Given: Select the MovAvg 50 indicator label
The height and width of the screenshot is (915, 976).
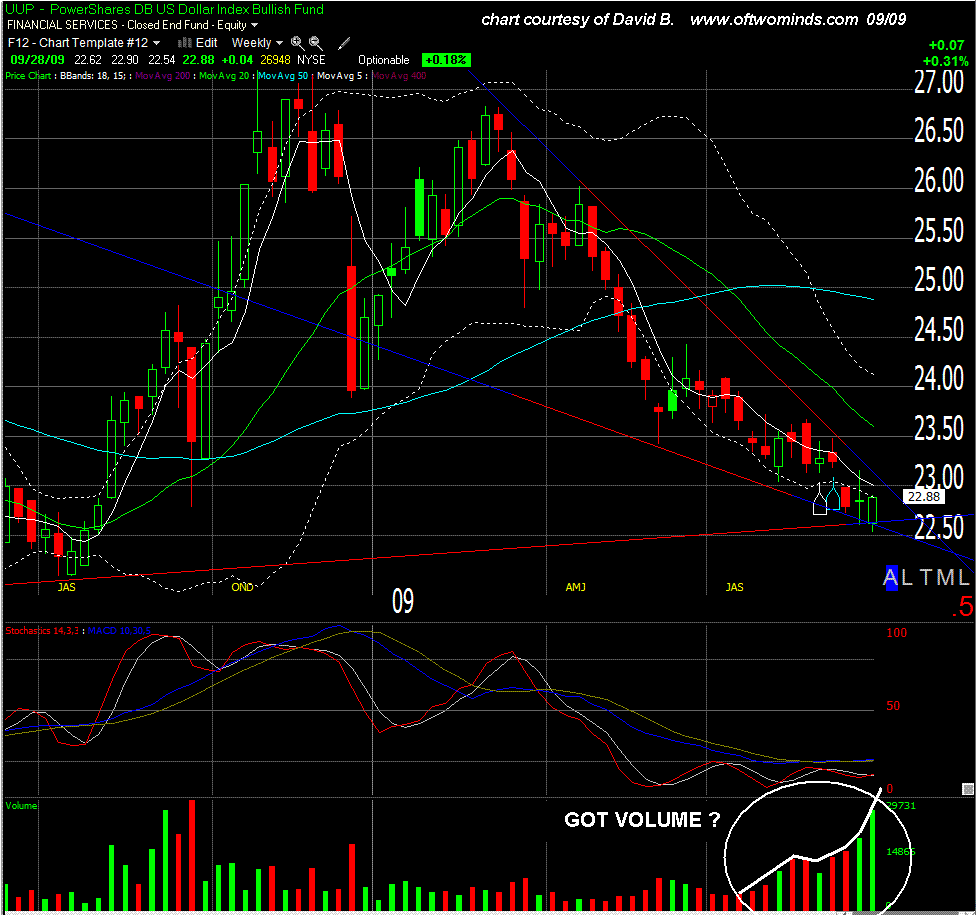Looking at the screenshot, I should pyautogui.click(x=283, y=76).
